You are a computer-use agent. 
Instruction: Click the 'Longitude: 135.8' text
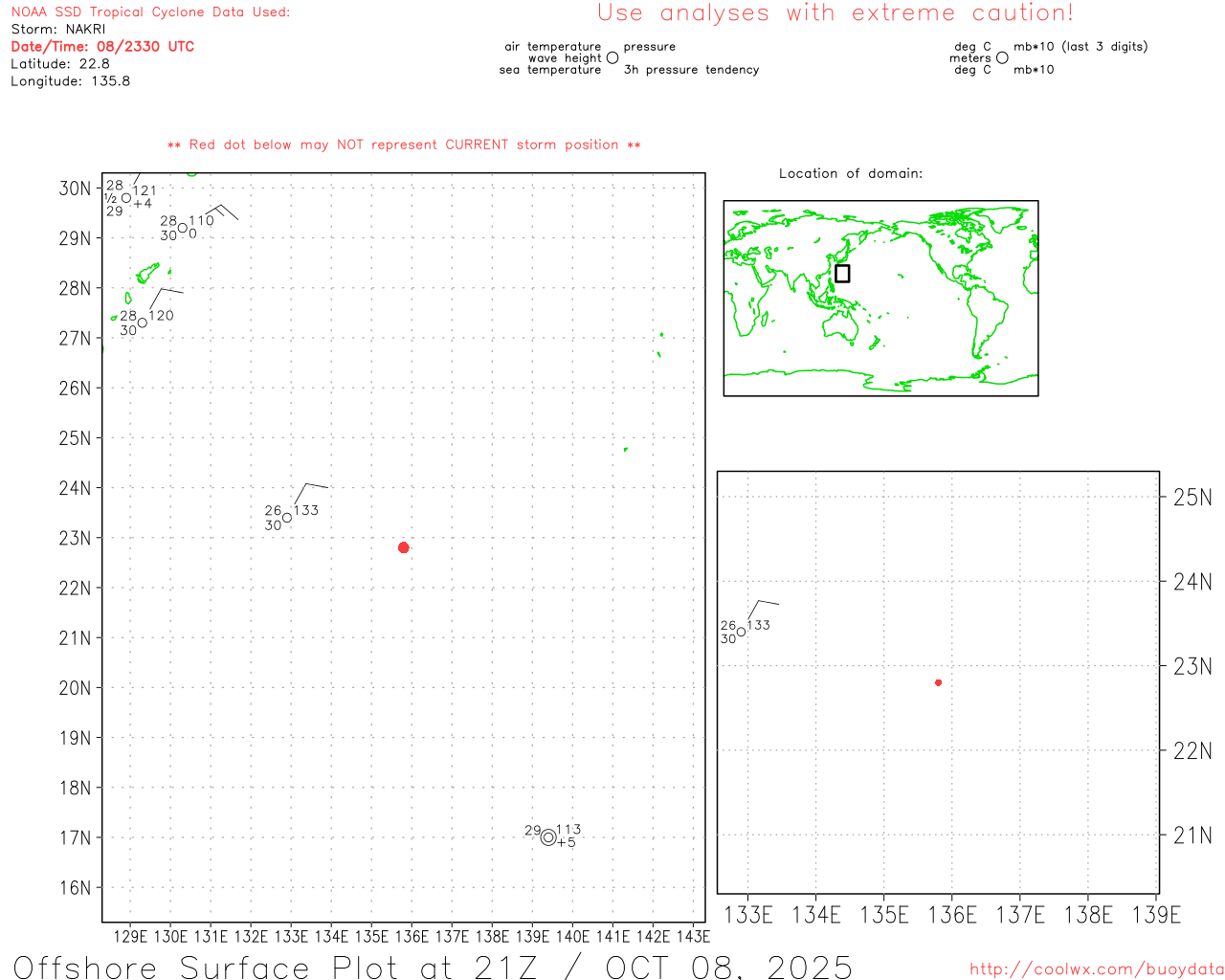click(71, 80)
